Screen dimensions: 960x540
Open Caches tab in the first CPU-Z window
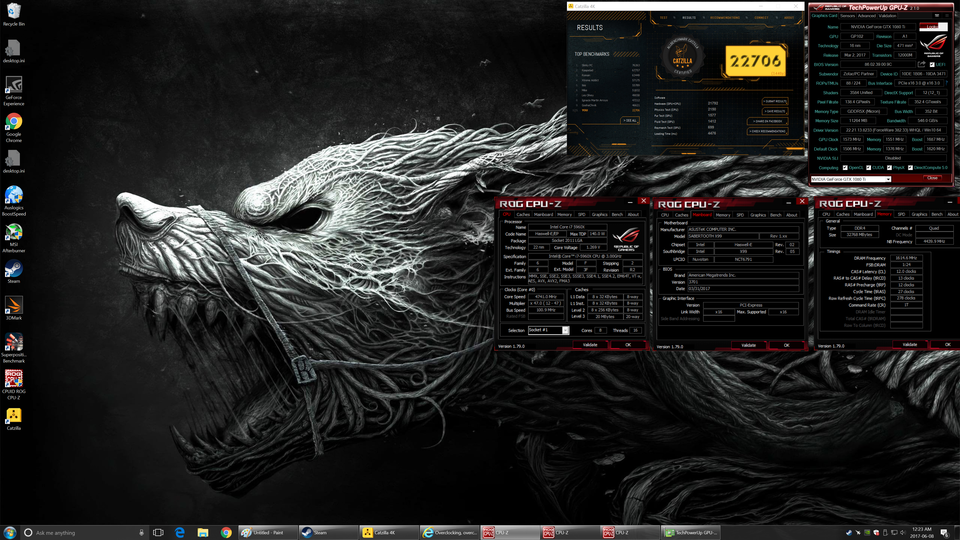[x=523, y=214]
